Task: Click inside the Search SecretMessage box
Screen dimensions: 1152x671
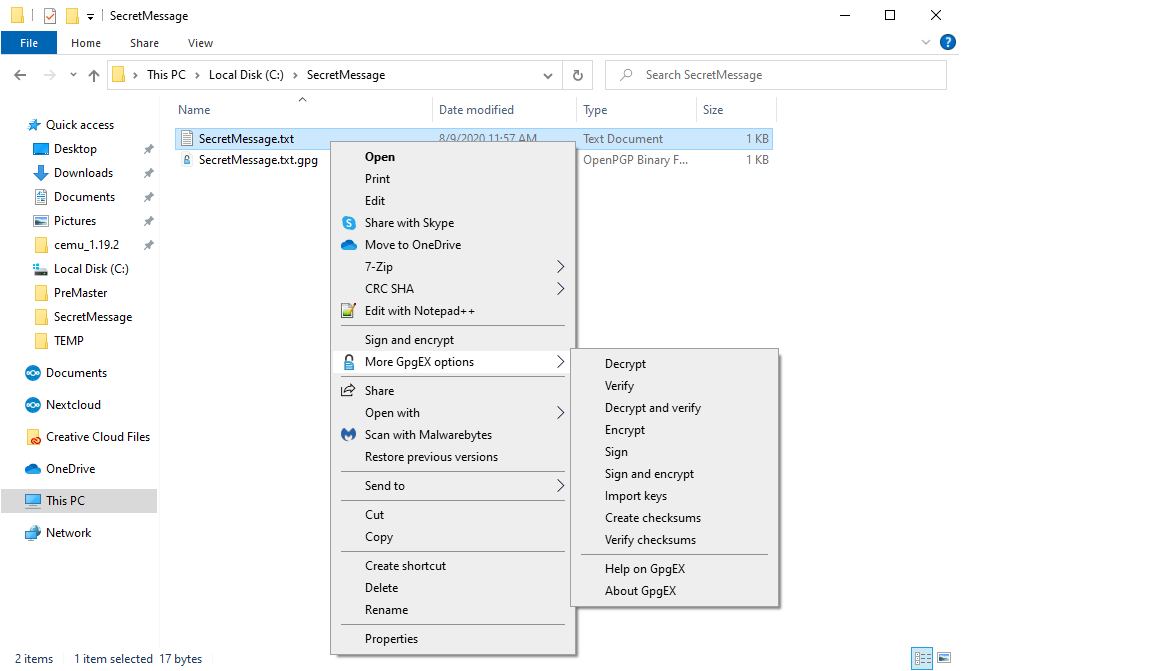Action: (775, 74)
